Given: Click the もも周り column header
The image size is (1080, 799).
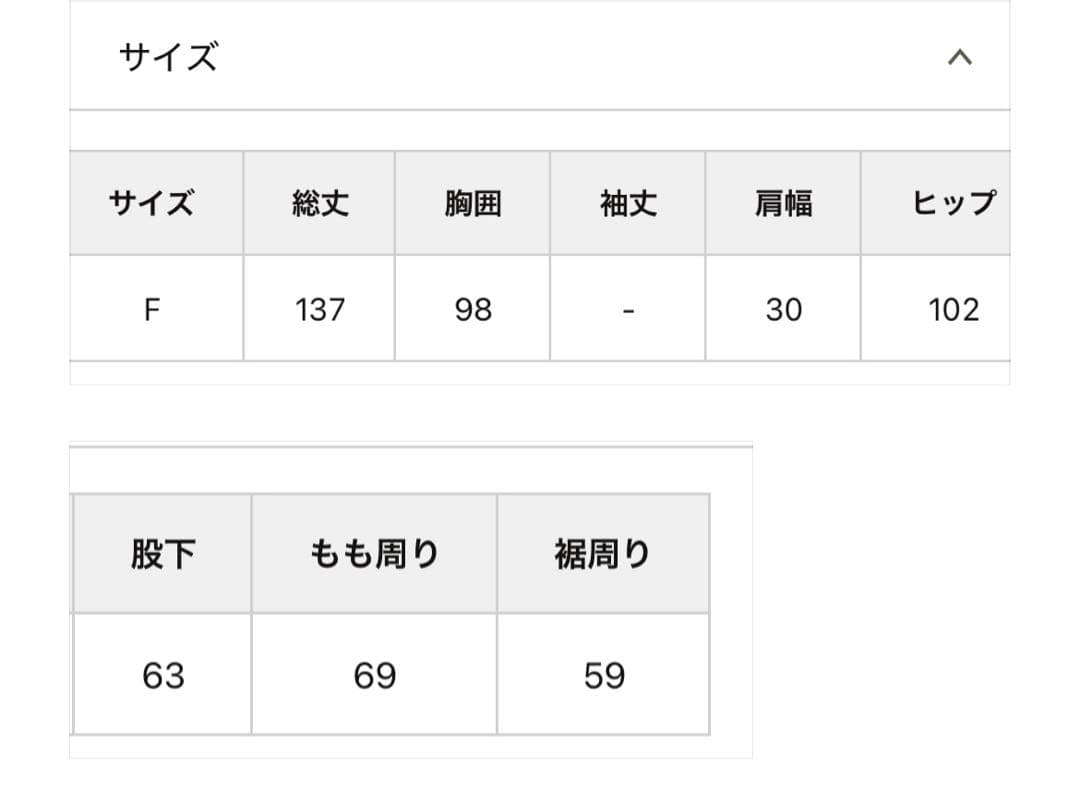Looking at the screenshot, I should click(374, 553).
